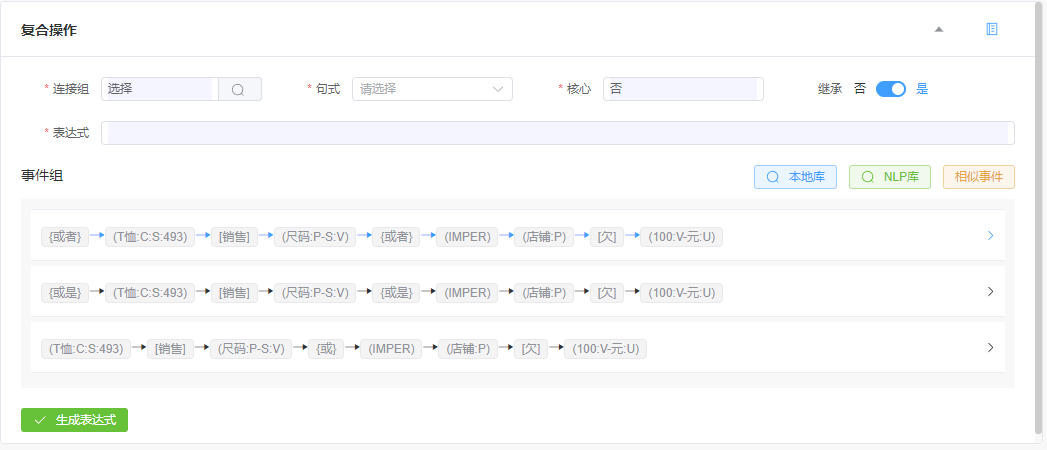Screen dimensions: 1047x450
Task: Select the {或是} tag at start of second row
Action: click(65, 293)
